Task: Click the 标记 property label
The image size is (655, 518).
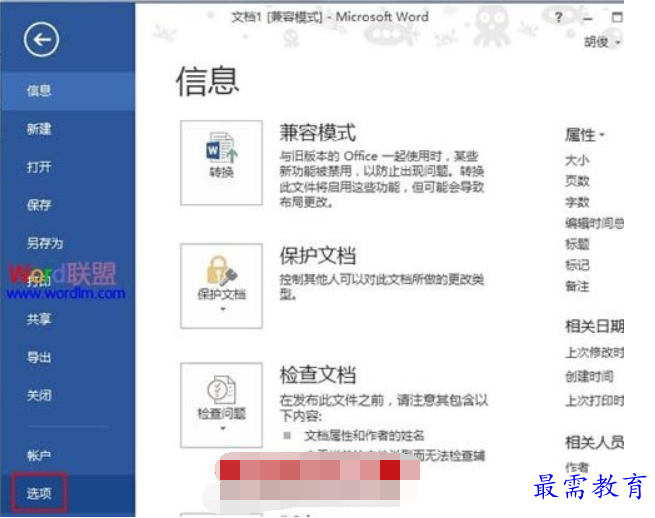Action: 577,265
